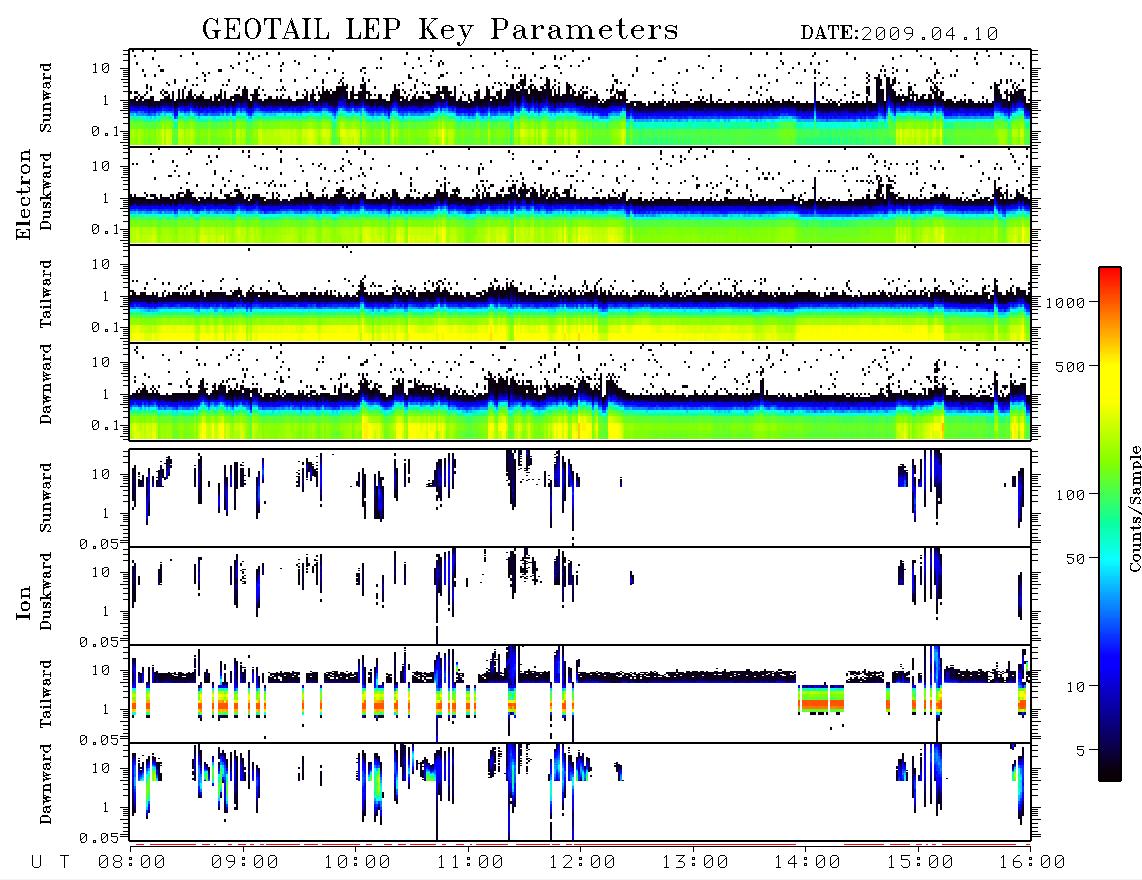The image size is (1142, 880).
Task: Click the Ion "Duskward" panel label
Action: (x=46, y=592)
